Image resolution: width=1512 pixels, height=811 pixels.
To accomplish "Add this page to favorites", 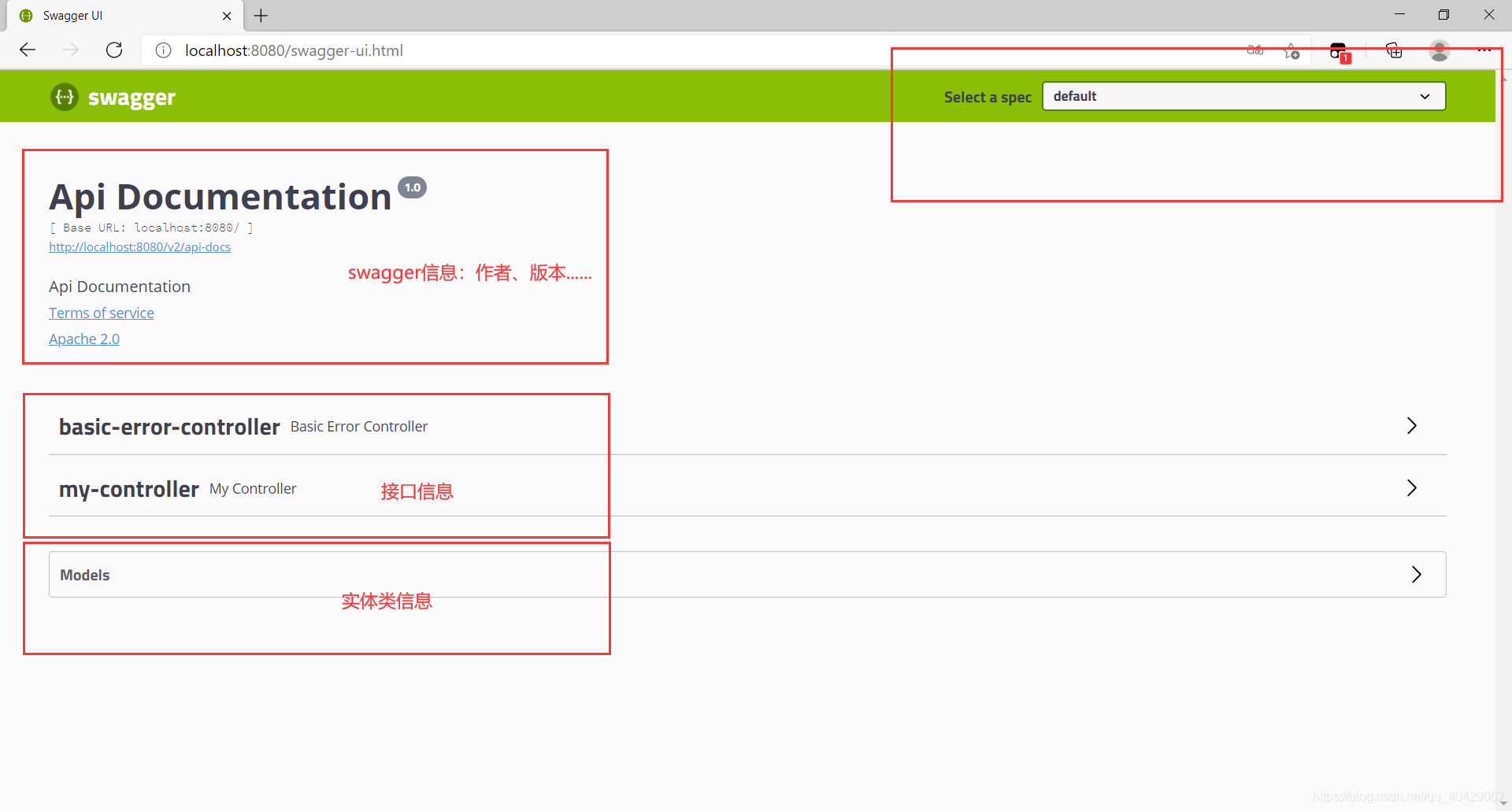I will coord(1291,51).
